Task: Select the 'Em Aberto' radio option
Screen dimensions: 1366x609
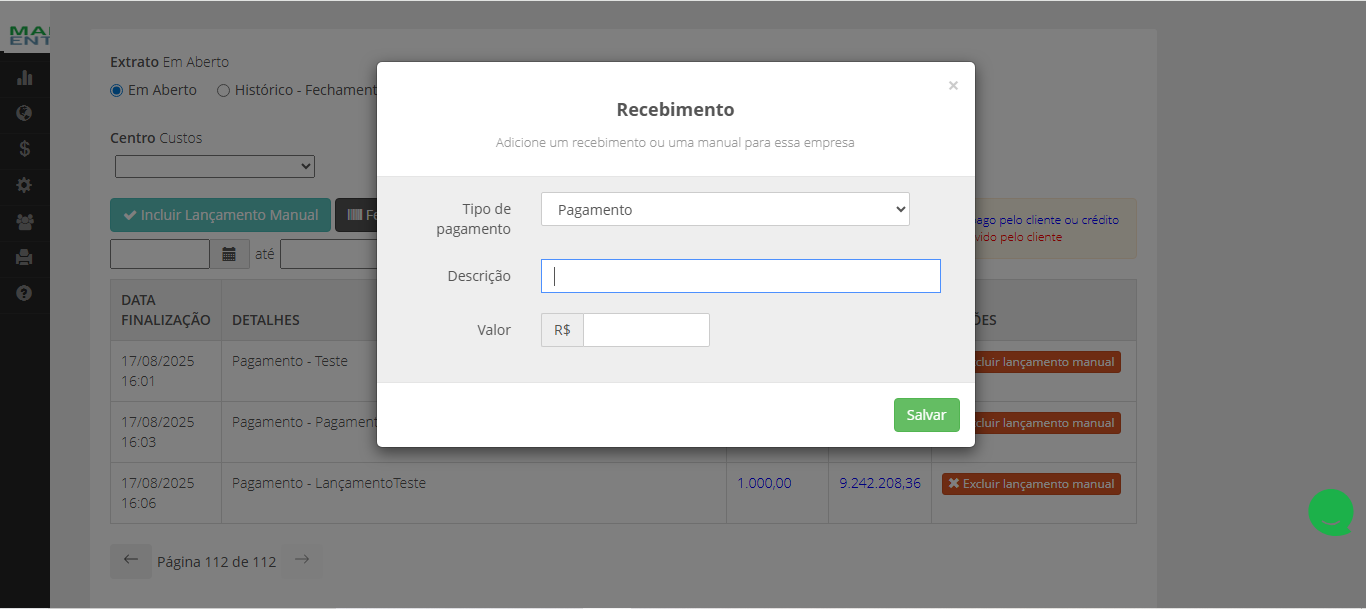Action: click(116, 90)
